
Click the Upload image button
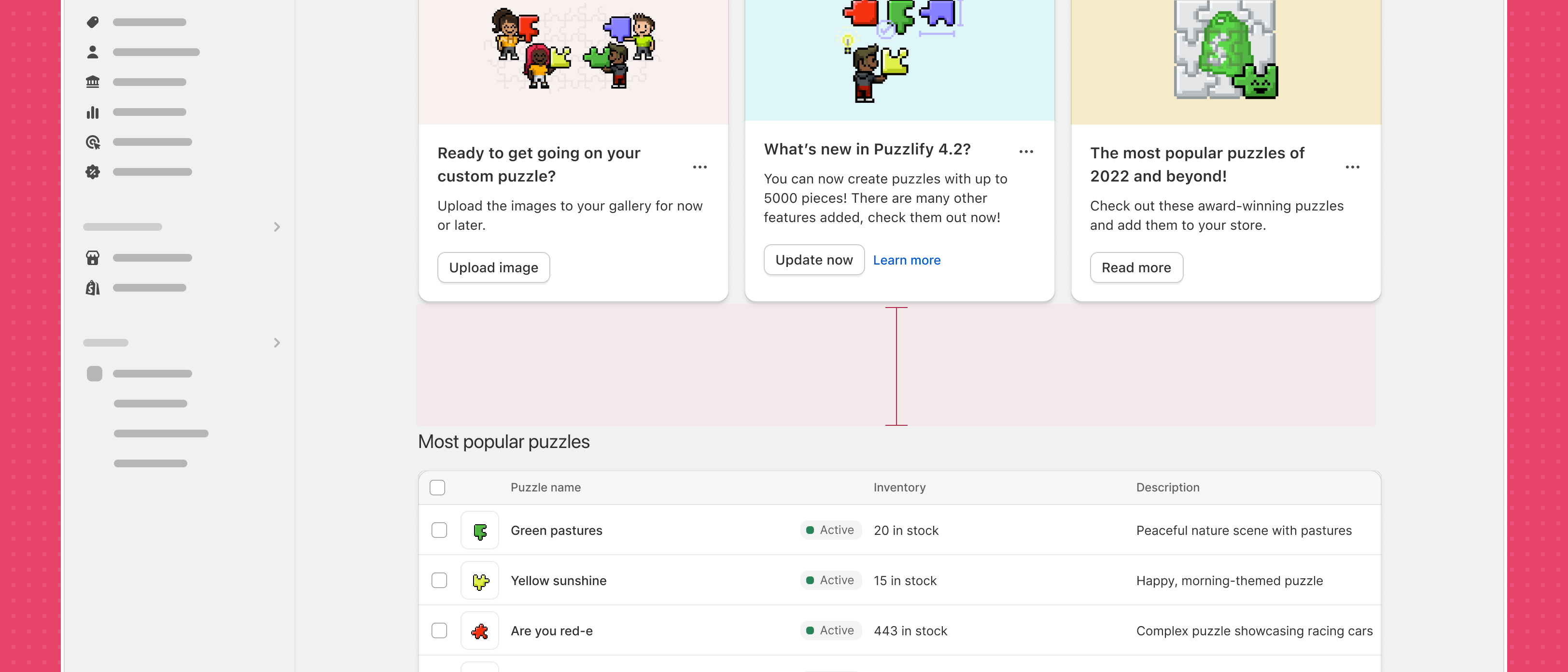point(494,267)
